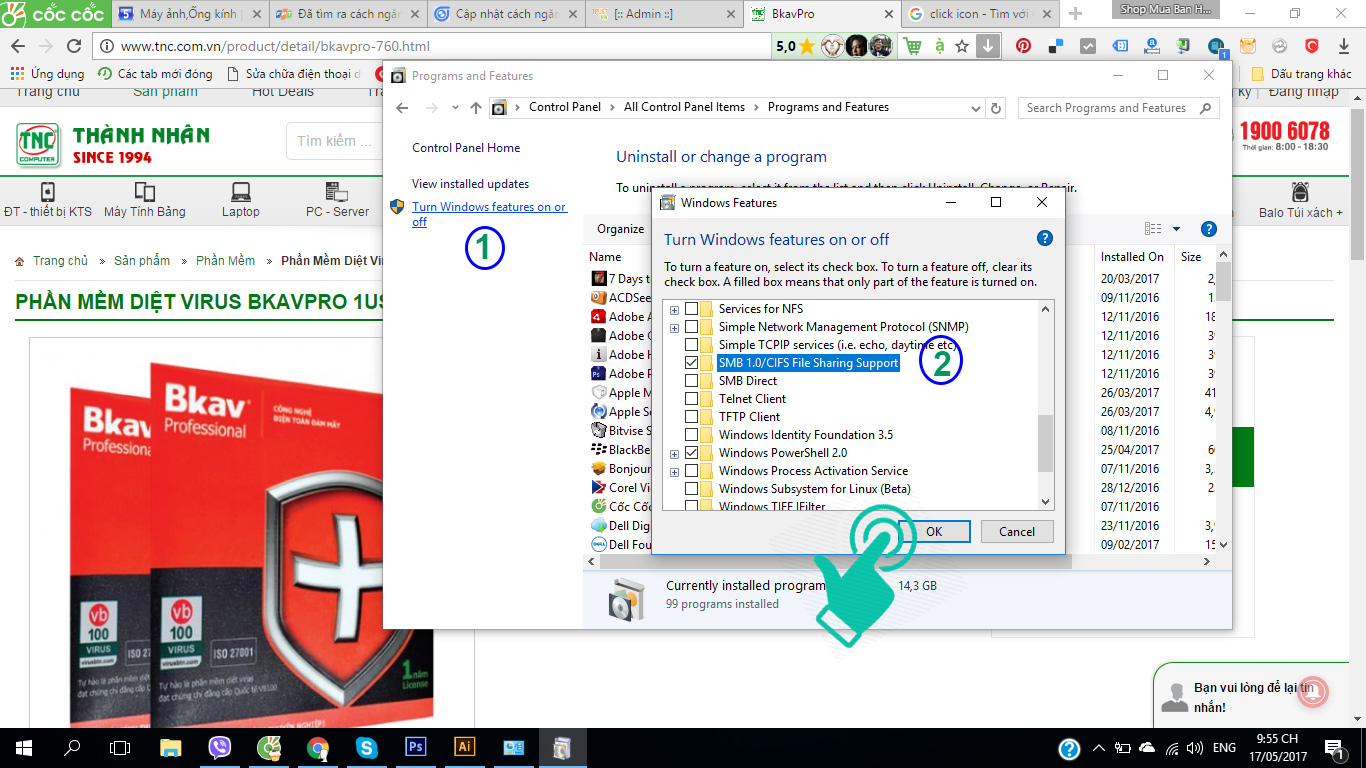Click the Pinterest extension icon in the browser toolbar

point(1024,46)
